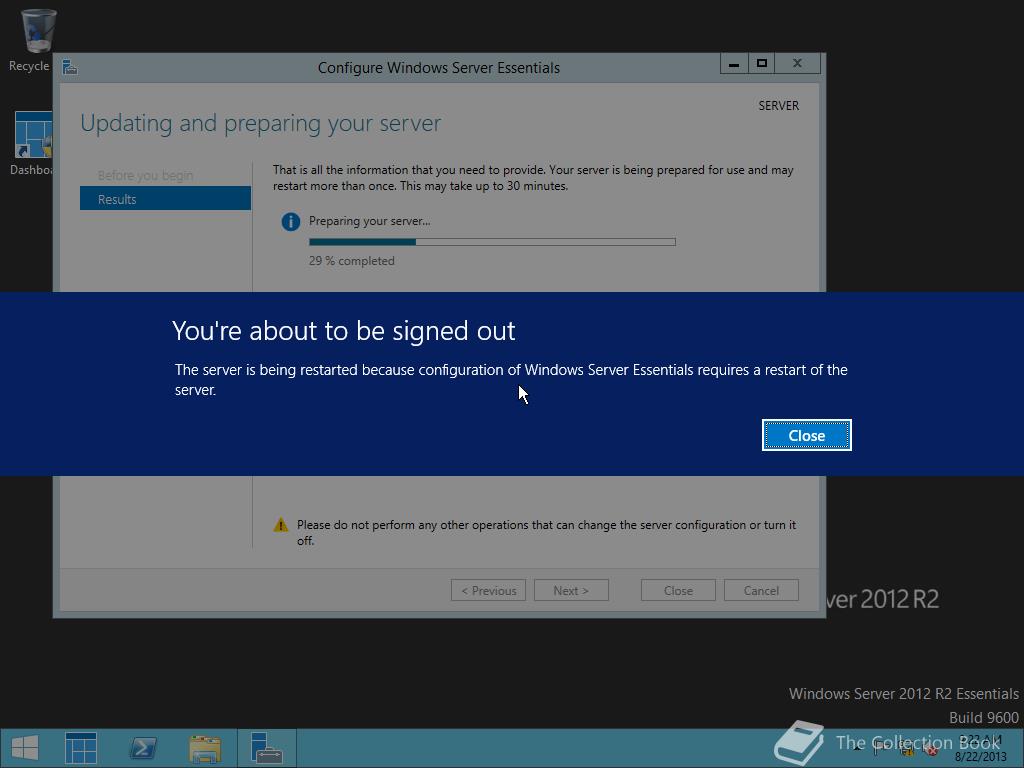The width and height of the screenshot is (1024, 768).
Task: Open File Explorer from the taskbar
Action: coord(204,748)
